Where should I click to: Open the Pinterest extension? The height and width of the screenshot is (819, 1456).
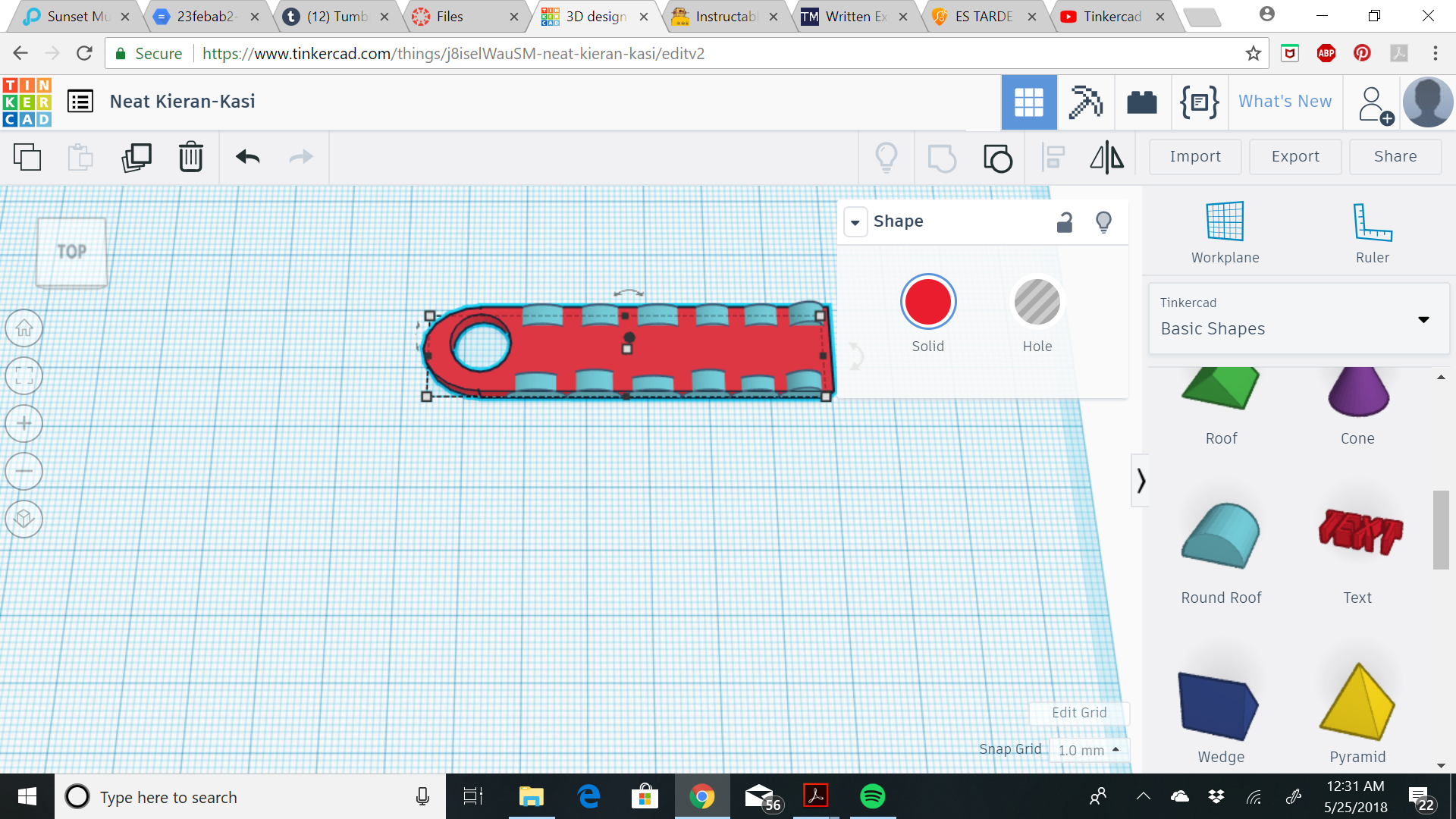1362,53
